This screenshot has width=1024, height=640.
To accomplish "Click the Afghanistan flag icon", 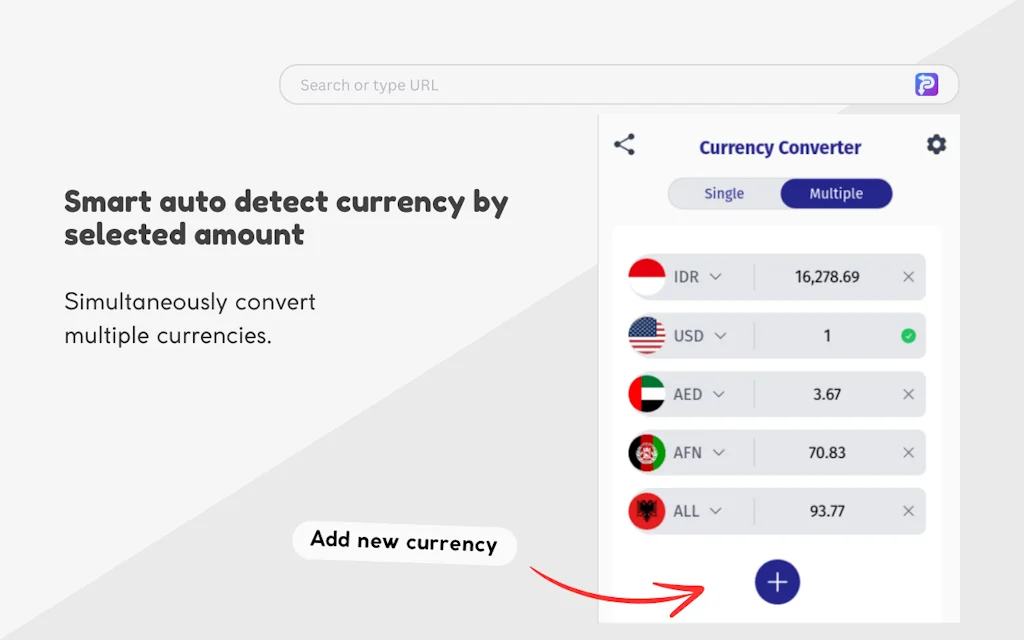I will (645, 452).
